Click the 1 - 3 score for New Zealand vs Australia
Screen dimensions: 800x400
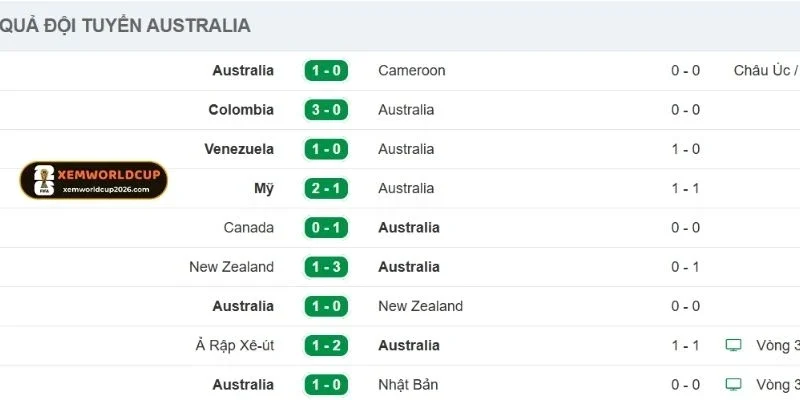coord(326,267)
